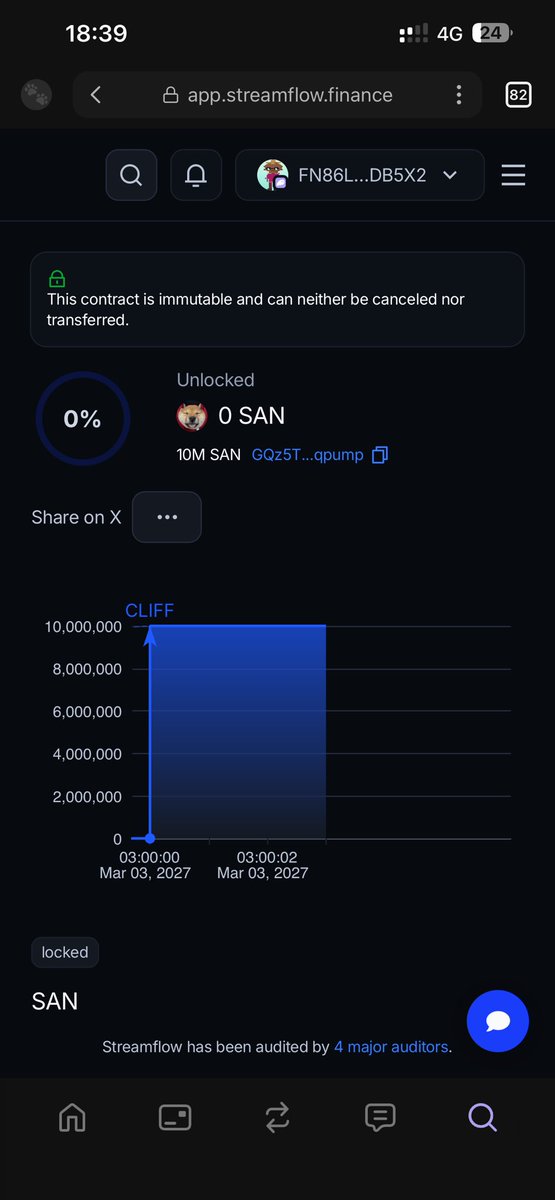Open the wallet icon in bottom bar
The image size is (555, 1200).
tap(175, 1117)
